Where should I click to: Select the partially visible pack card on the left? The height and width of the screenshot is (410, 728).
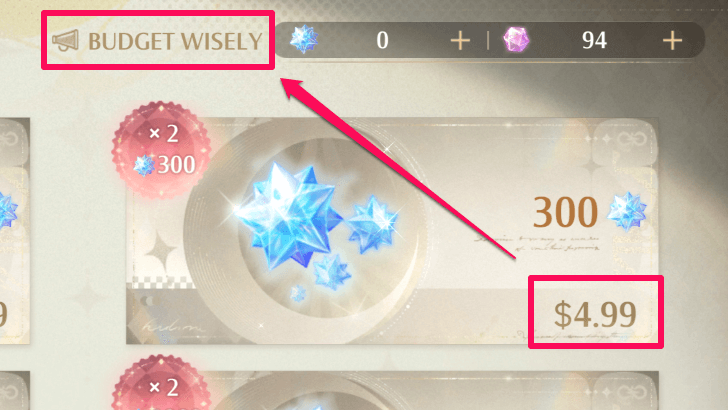15,231
